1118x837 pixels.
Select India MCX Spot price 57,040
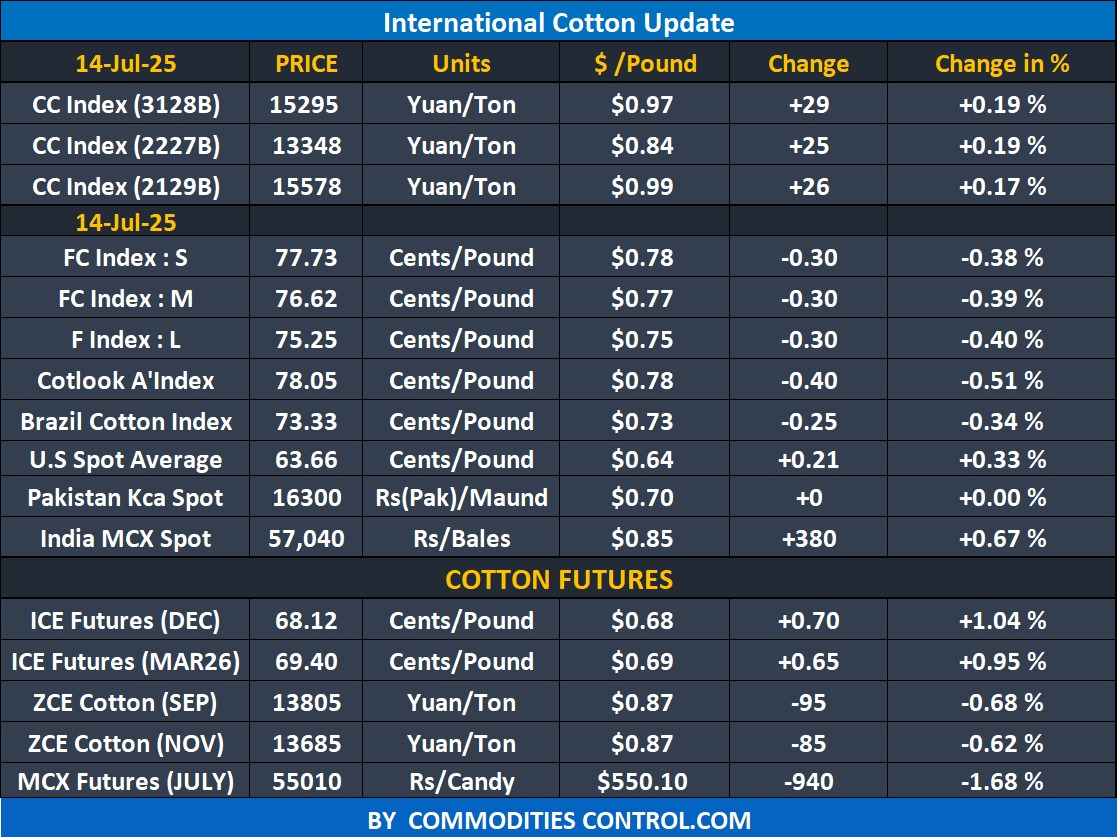coord(306,539)
